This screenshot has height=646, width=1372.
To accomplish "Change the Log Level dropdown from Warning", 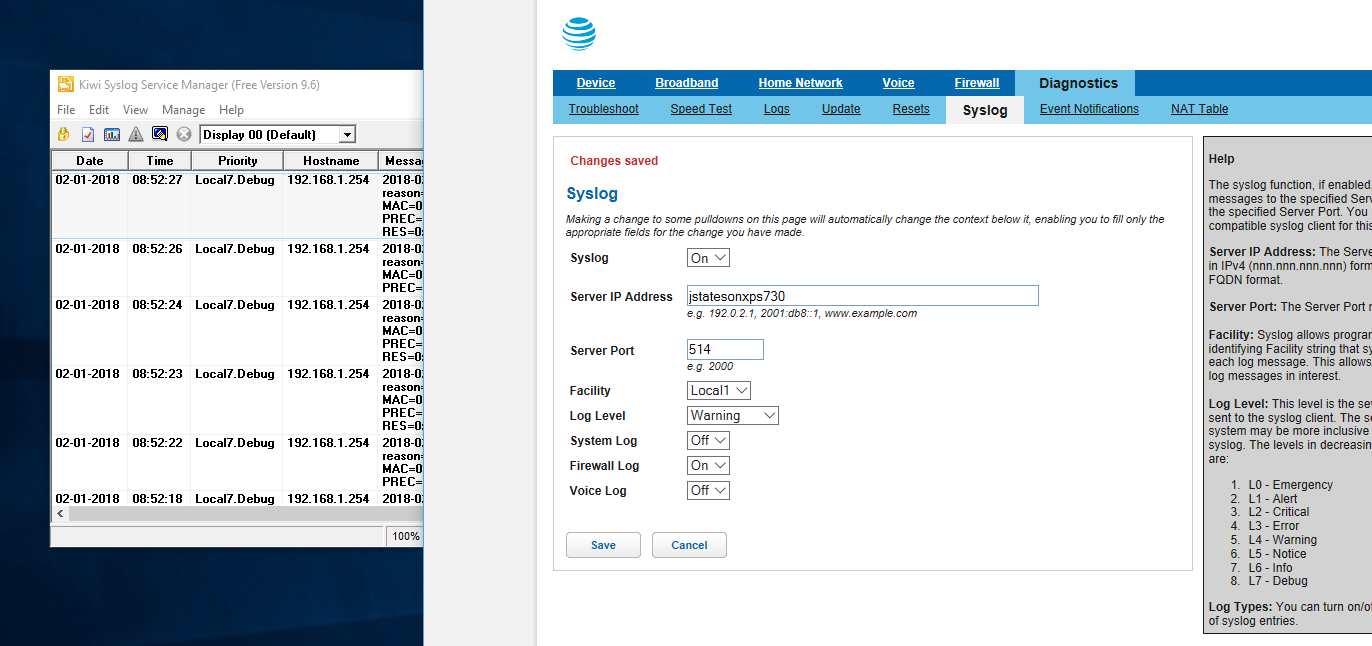I will (733, 415).
